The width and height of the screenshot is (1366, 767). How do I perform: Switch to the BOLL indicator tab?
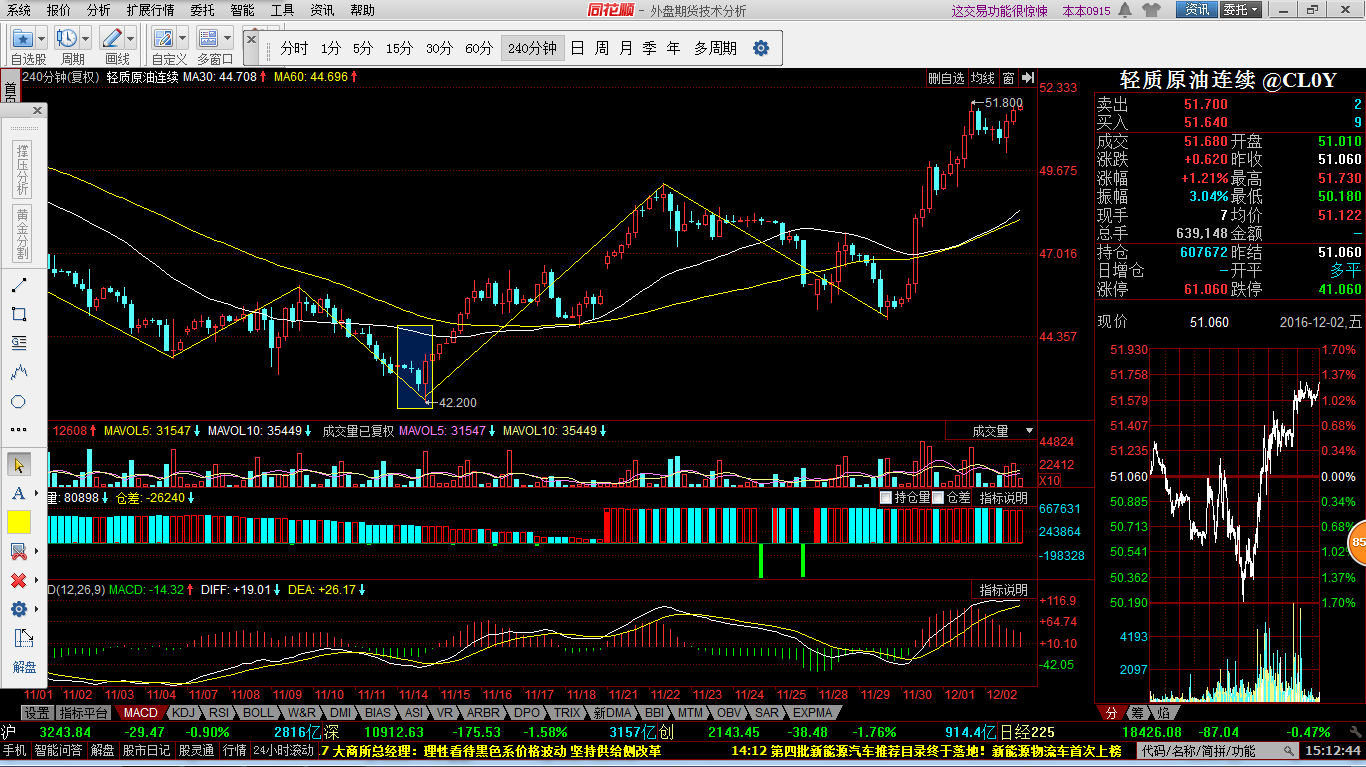pyautogui.click(x=257, y=713)
